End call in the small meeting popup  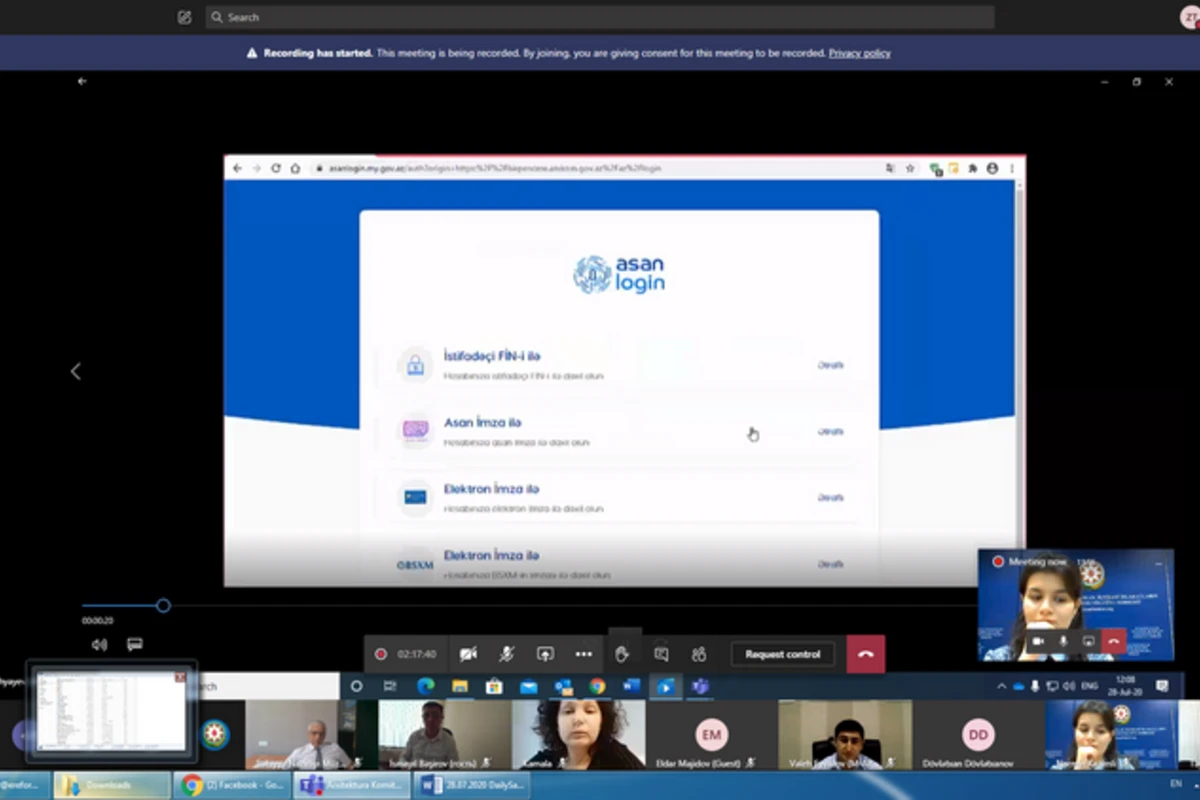(1113, 641)
